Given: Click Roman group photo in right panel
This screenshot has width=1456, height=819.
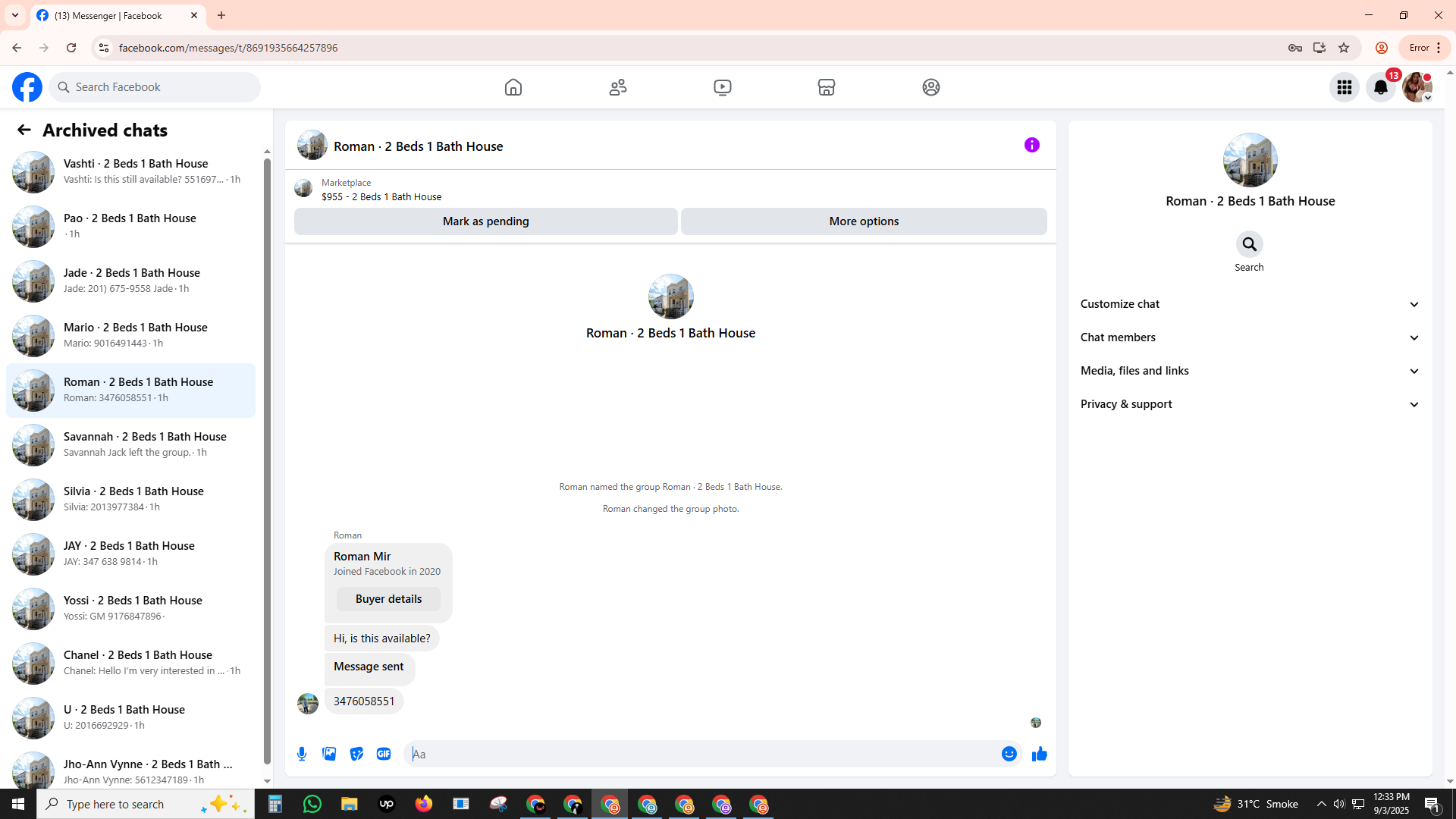Looking at the screenshot, I should pyautogui.click(x=1250, y=160).
